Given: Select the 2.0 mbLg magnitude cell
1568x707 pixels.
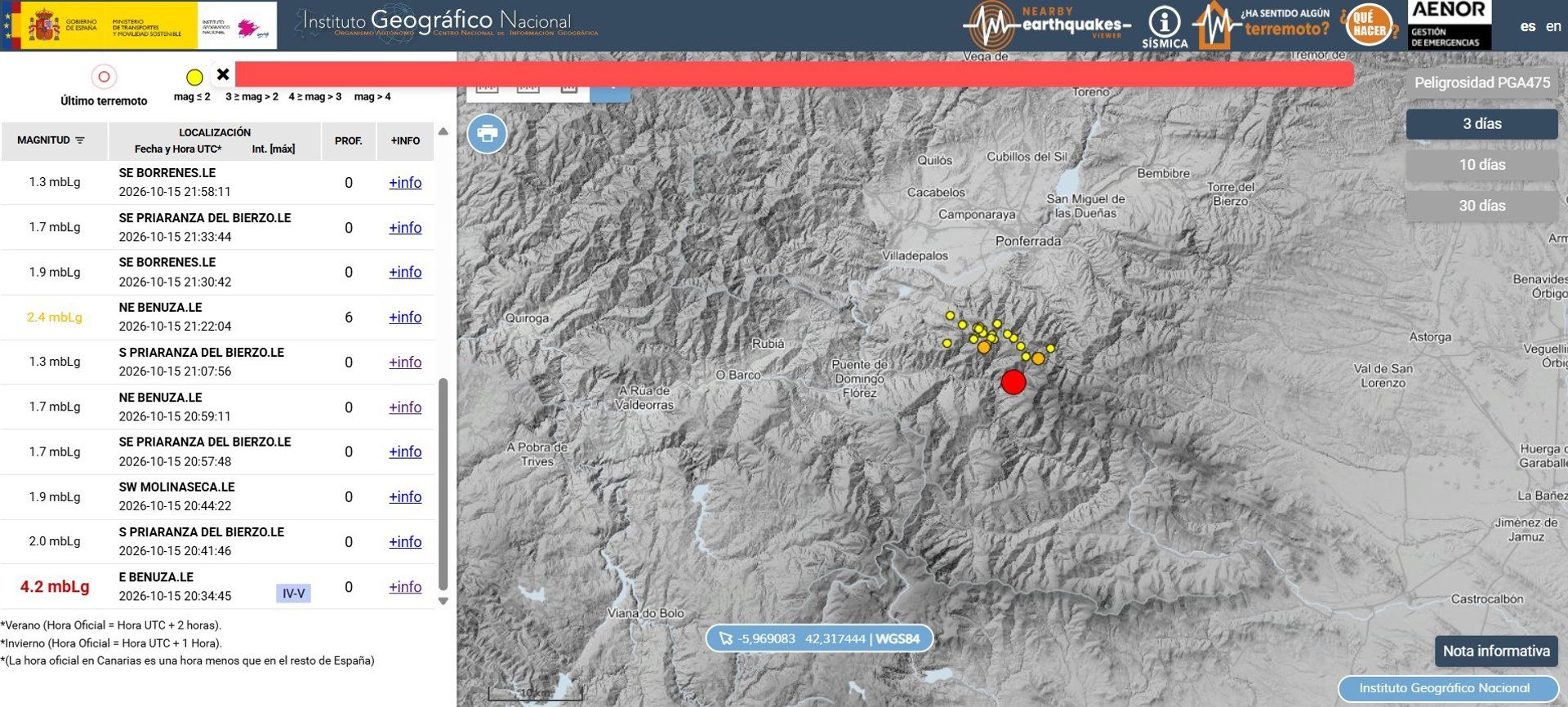Looking at the screenshot, I should [55, 541].
